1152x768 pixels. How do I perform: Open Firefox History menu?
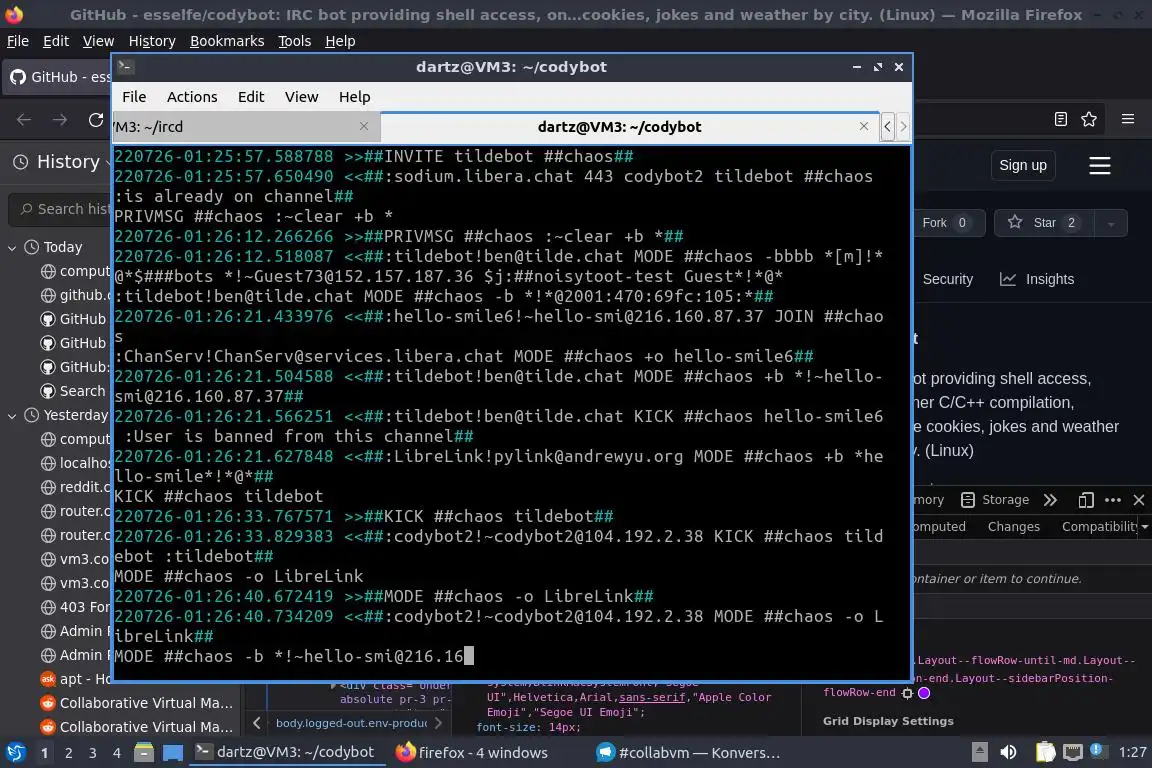tap(152, 41)
